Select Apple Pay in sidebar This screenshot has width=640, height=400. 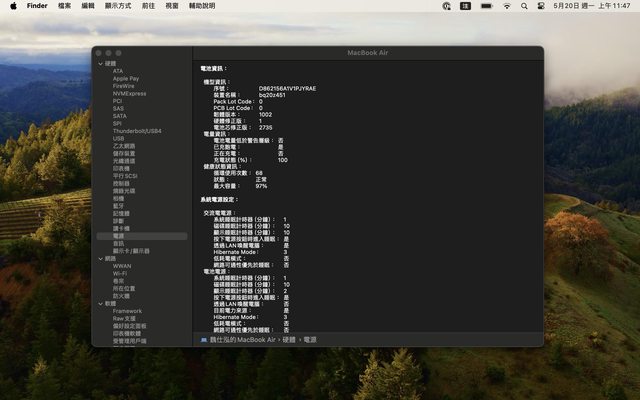[x=126, y=78]
